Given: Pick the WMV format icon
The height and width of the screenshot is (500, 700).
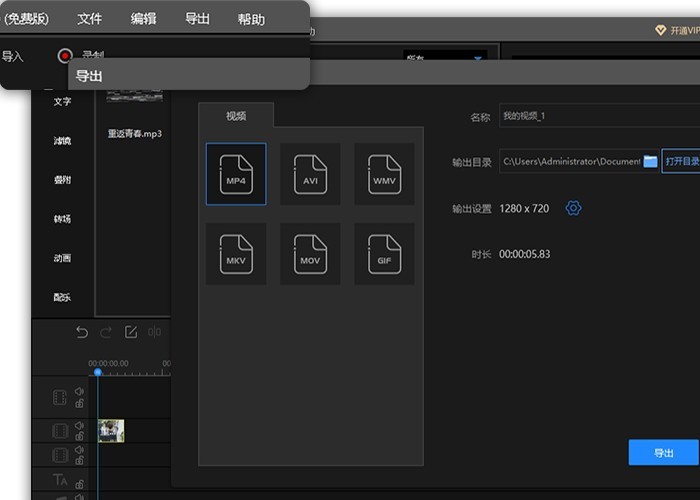Looking at the screenshot, I should 384,174.
